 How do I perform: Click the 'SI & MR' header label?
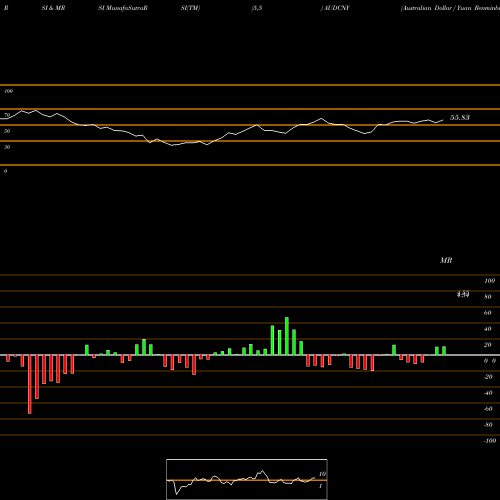(x=53, y=8)
